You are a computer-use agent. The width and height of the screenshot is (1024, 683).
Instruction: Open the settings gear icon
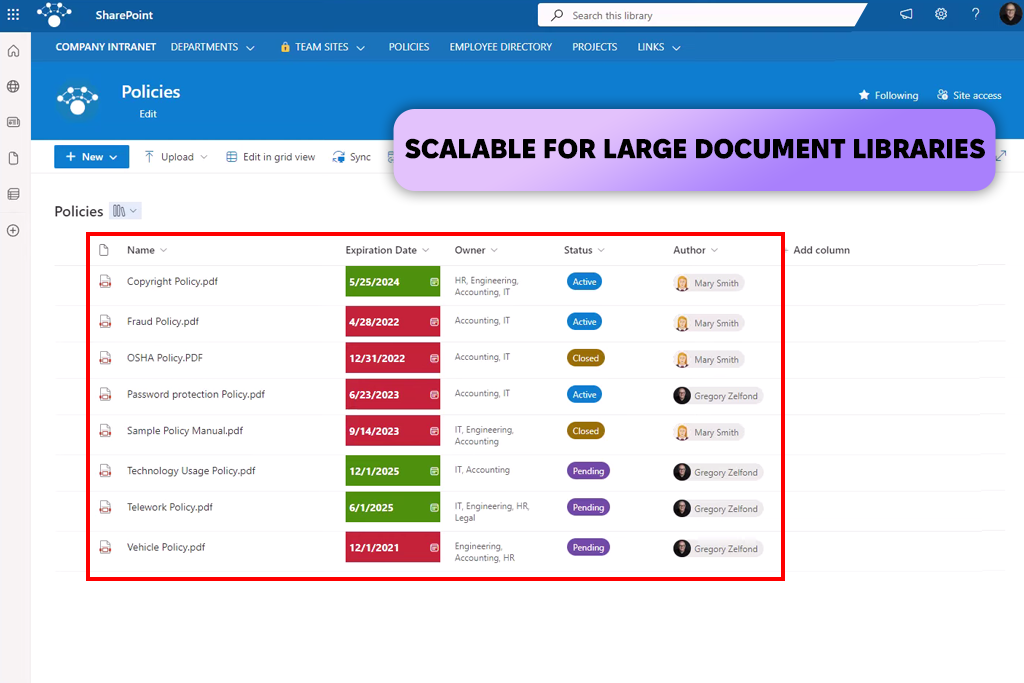[941, 14]
